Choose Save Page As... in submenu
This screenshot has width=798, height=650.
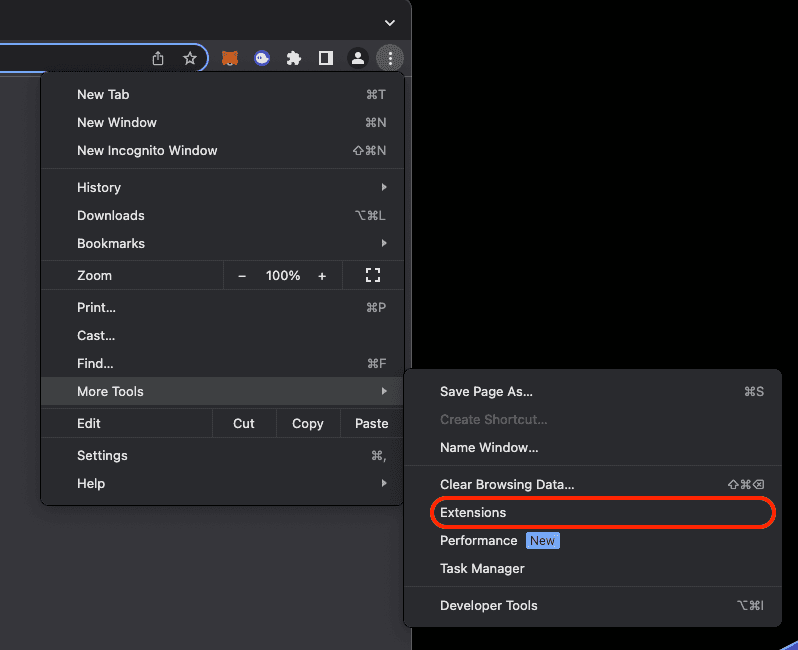coord(593,391)
